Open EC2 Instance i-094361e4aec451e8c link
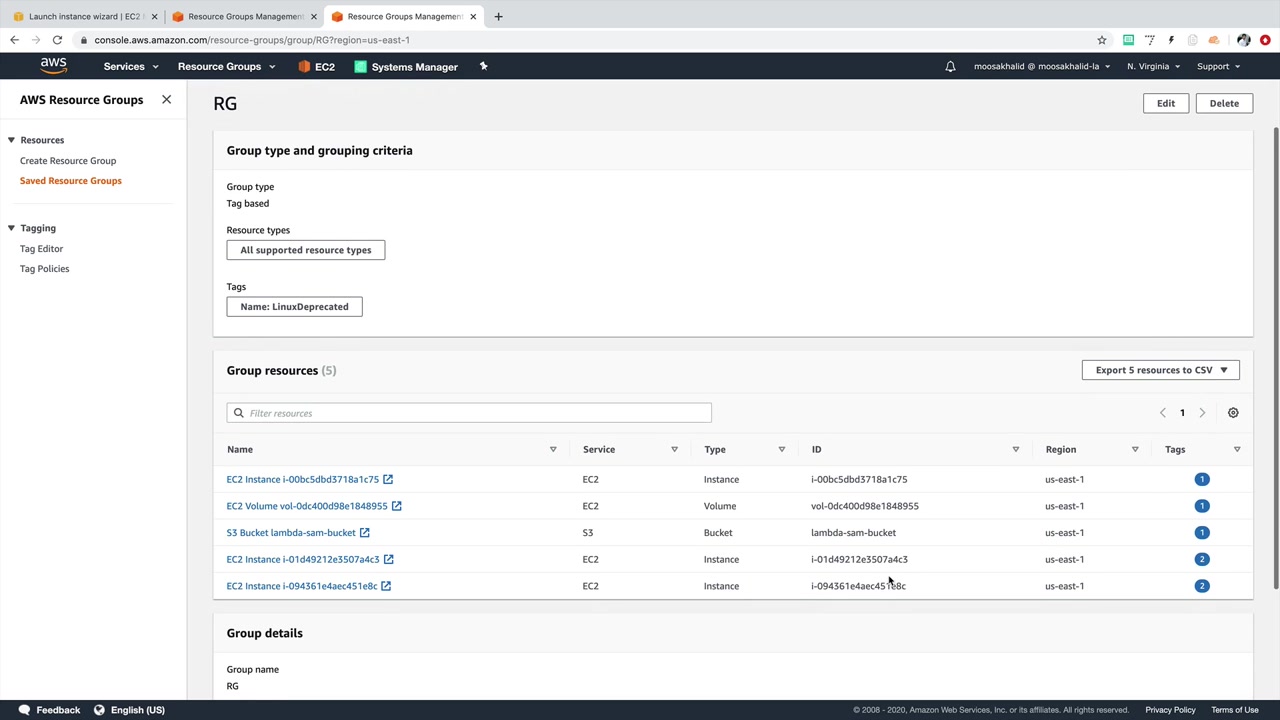1280x720 pixels. [302, 586]
